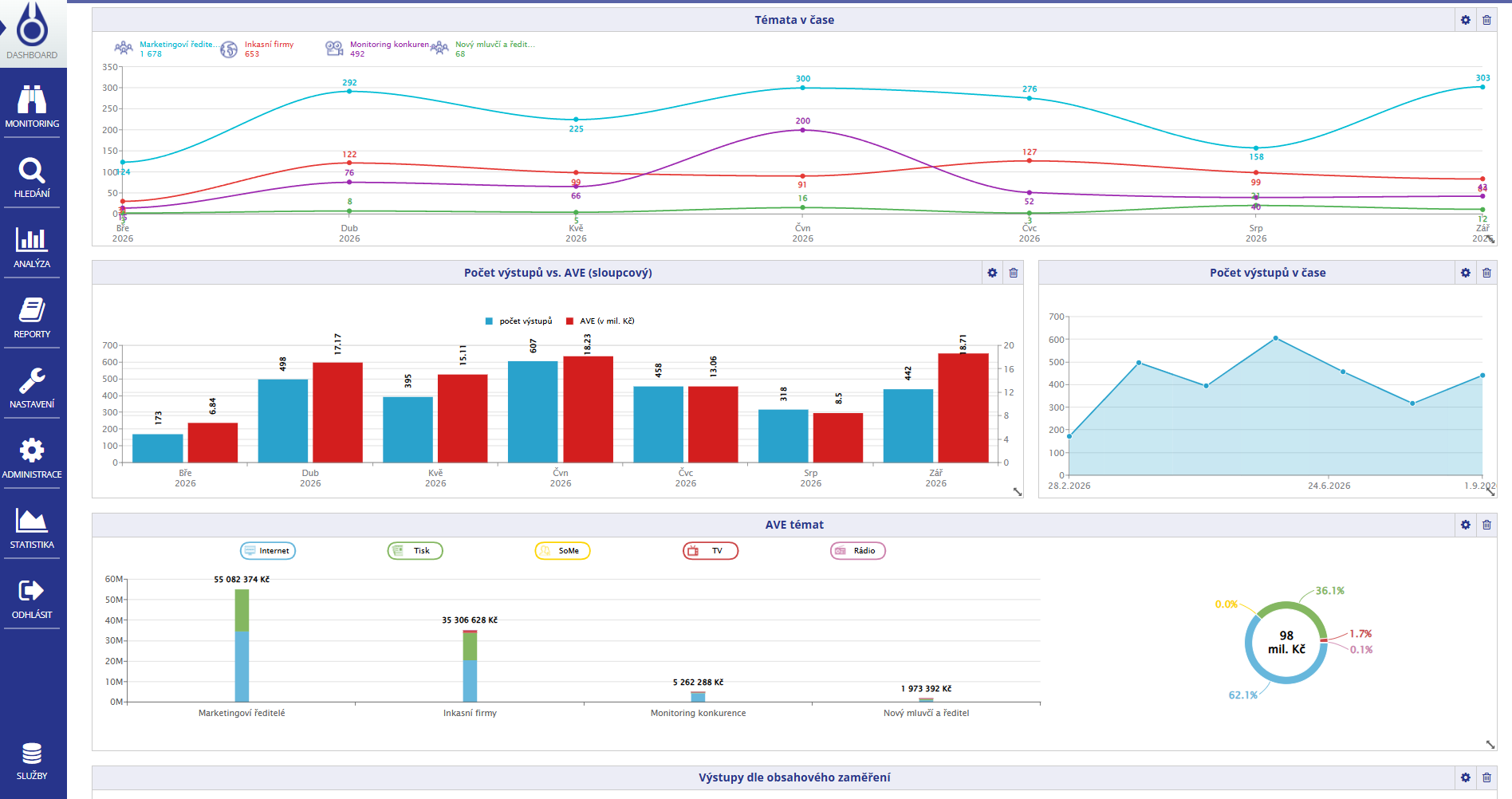Toggle Nový mluvčí a ředitel legend series

[x=483, y=49]
